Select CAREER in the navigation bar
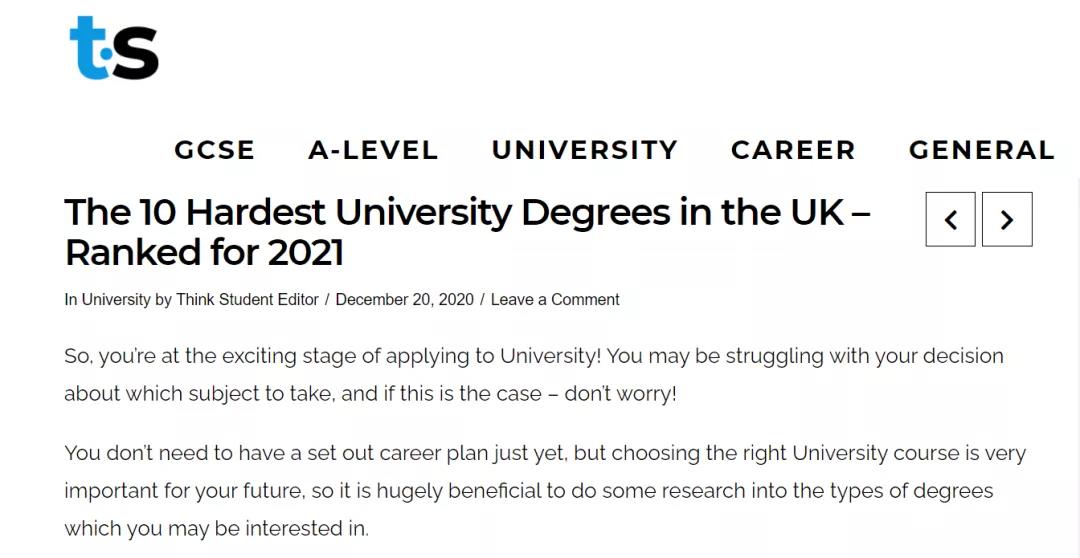This screenshot has width=1080, height=558. coord(793,150)
